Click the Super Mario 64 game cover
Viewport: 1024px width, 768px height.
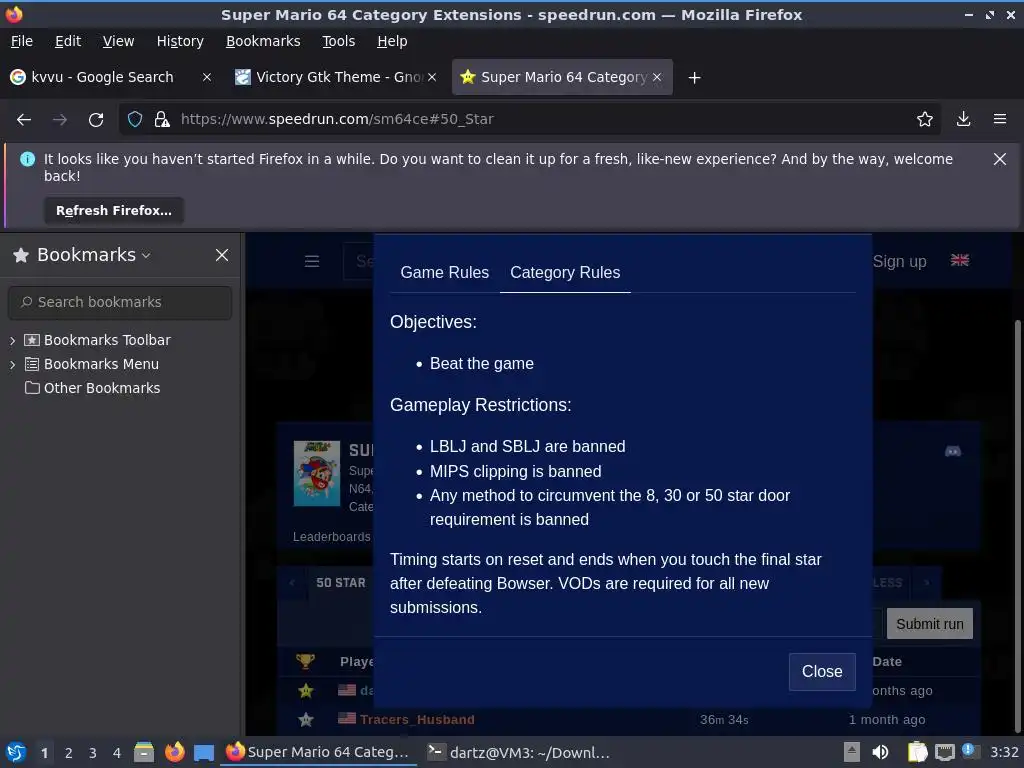317,473
